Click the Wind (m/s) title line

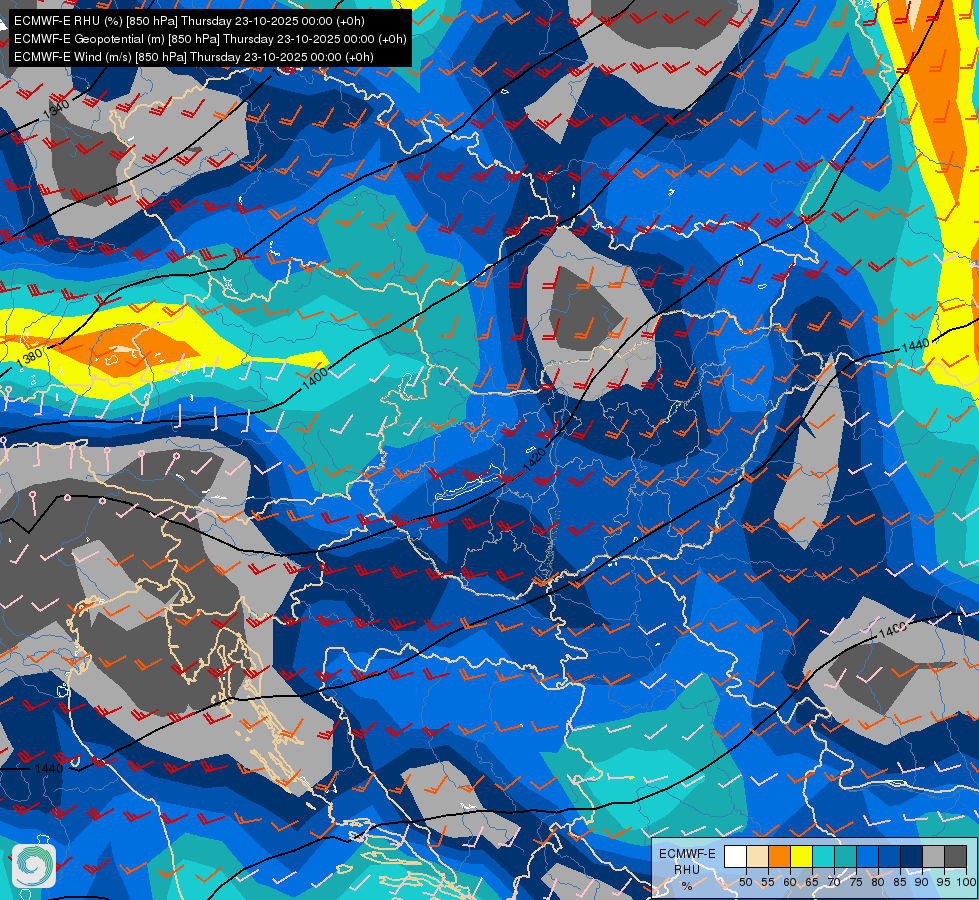tap(194, 57)
